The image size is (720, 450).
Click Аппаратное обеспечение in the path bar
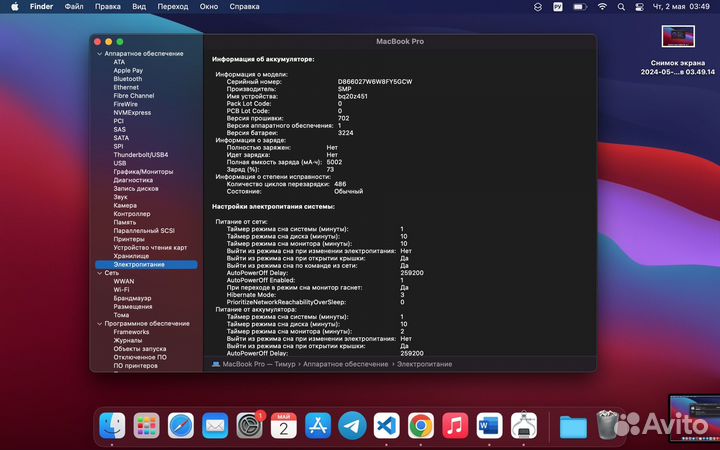pyautogui.click(x=345, y=364)
